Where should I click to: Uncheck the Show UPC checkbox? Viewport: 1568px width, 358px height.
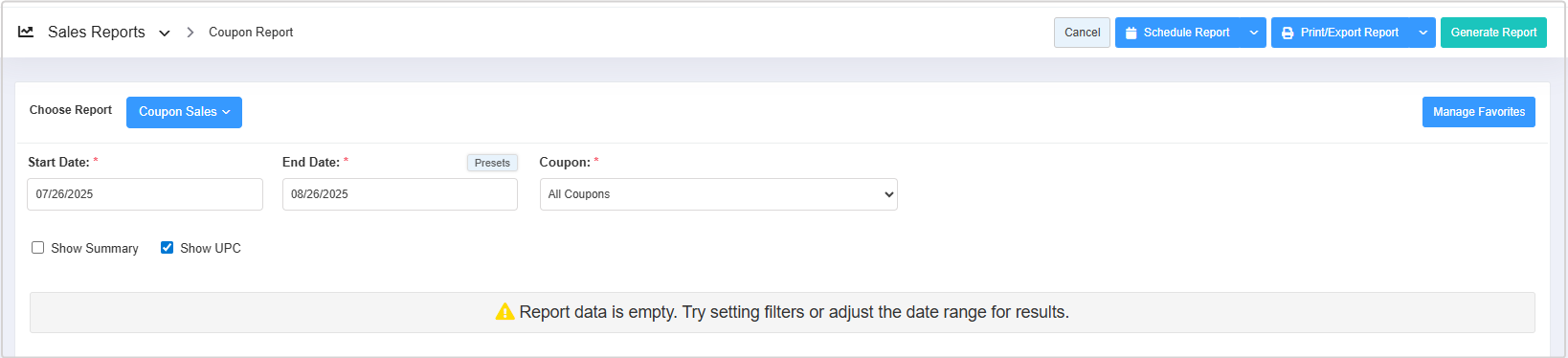click(x=168, y=248)
